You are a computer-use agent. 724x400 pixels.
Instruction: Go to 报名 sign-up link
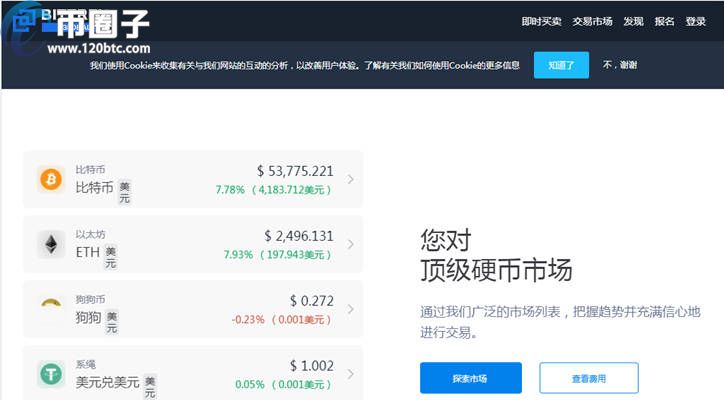point(665,21)
